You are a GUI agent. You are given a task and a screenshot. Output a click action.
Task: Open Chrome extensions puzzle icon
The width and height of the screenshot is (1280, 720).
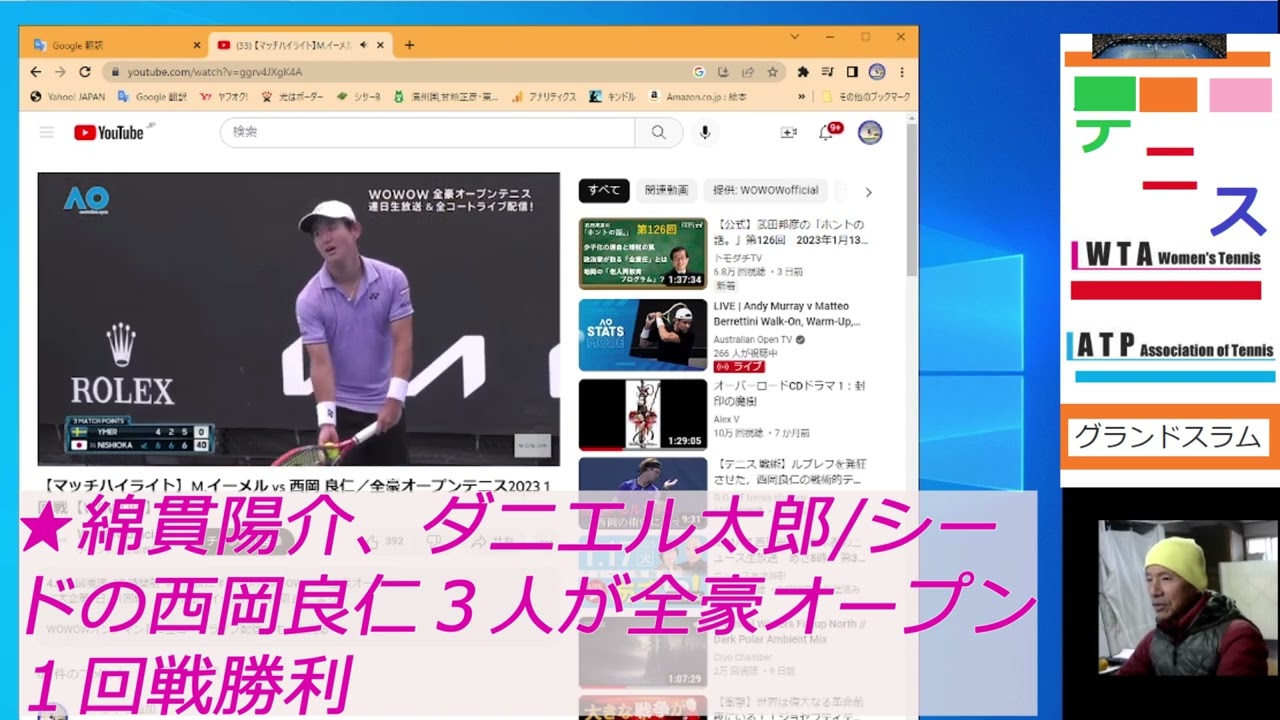[x=802, y=72]
